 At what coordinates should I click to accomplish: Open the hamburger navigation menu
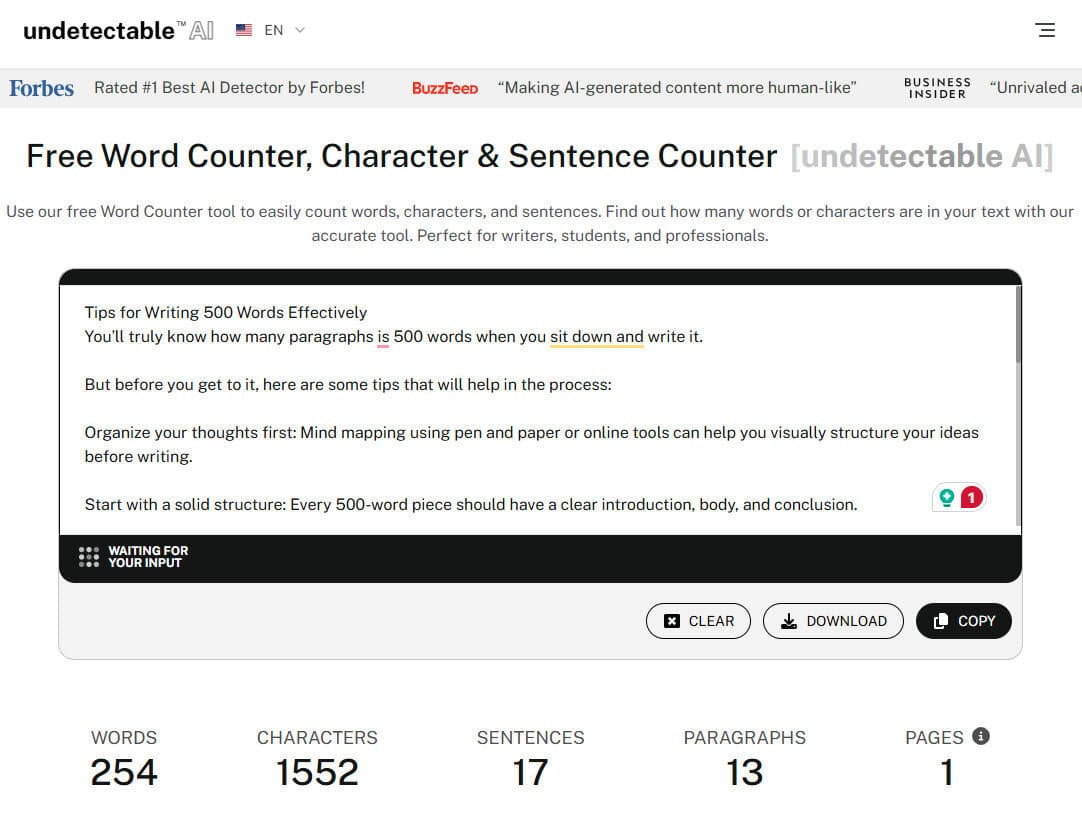coord(1046,30)
